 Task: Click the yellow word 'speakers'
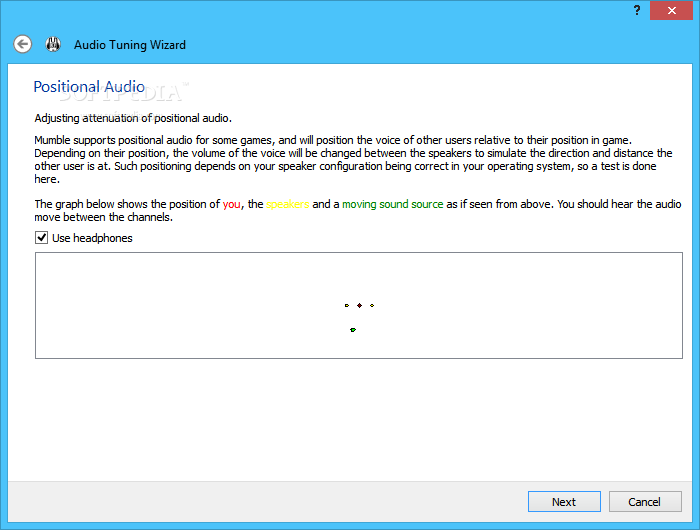(x=288, y=204)
